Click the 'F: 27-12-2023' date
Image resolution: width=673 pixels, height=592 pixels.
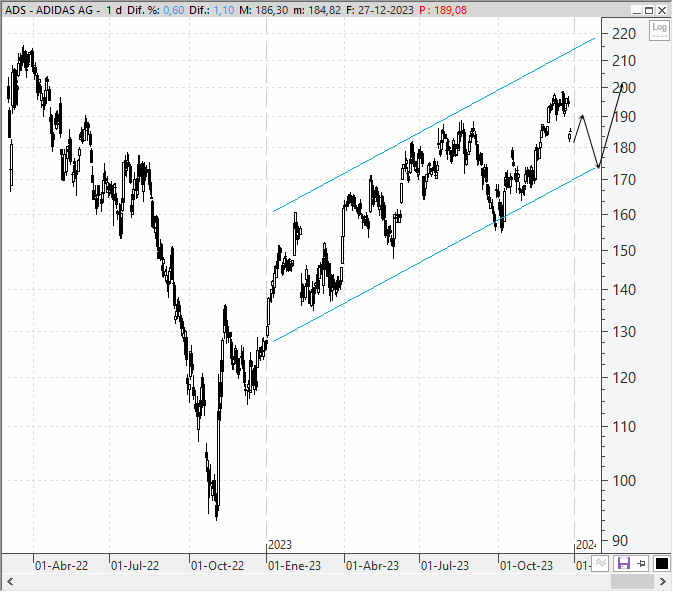pos(380,10)
